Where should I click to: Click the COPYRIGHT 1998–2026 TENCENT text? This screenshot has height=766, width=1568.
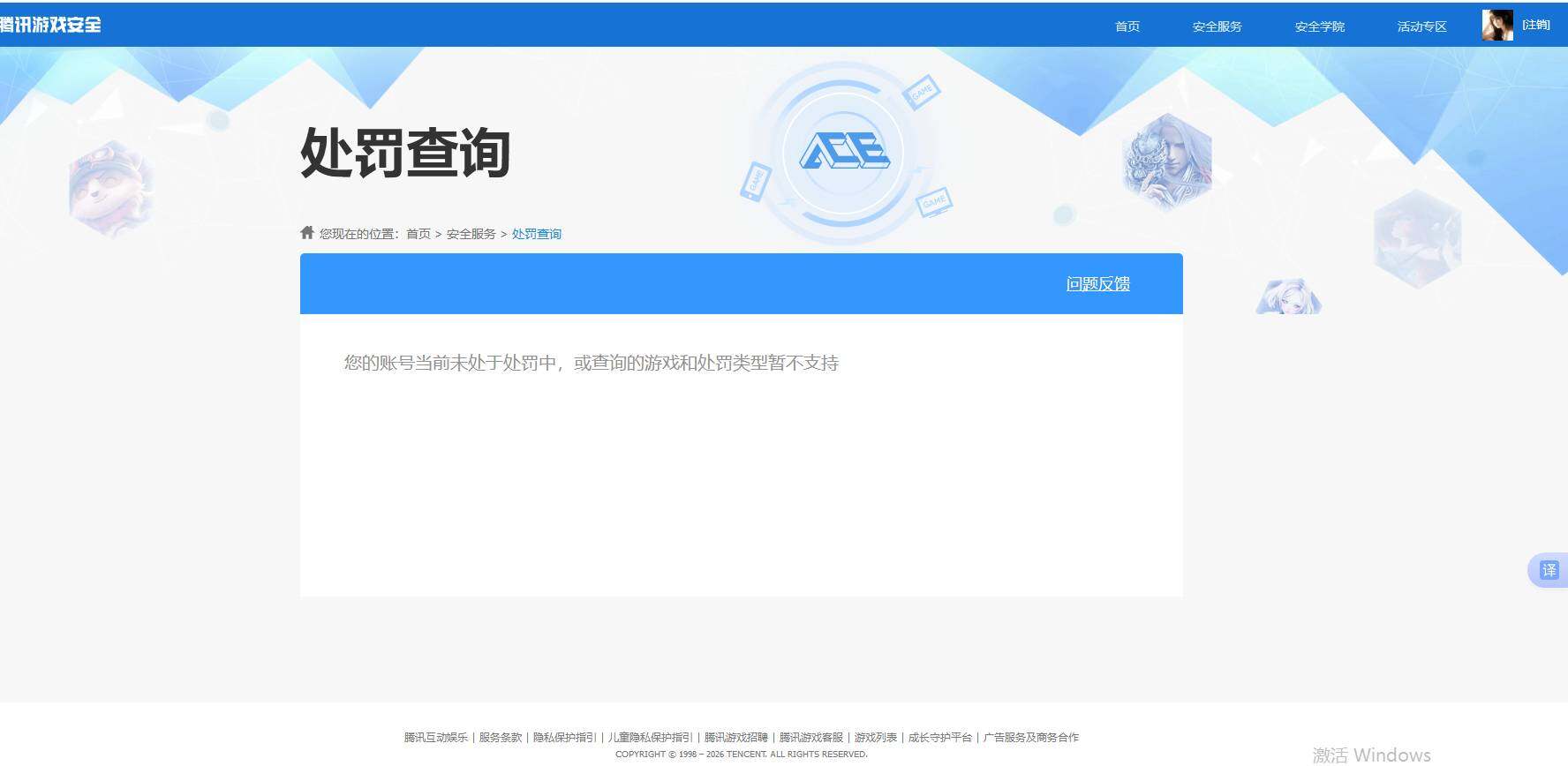tap(742, 755)
